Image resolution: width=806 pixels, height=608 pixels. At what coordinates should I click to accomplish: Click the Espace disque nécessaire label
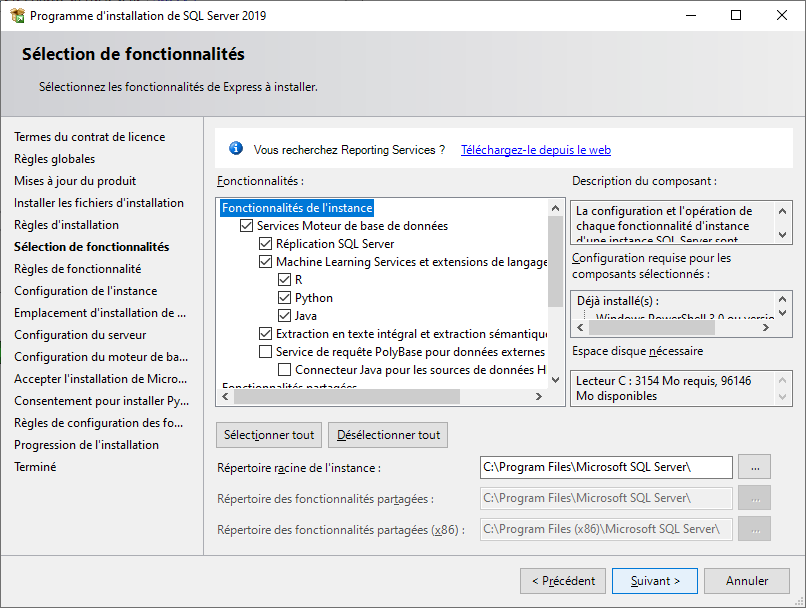pyautogui.click(x=637, y=351)
